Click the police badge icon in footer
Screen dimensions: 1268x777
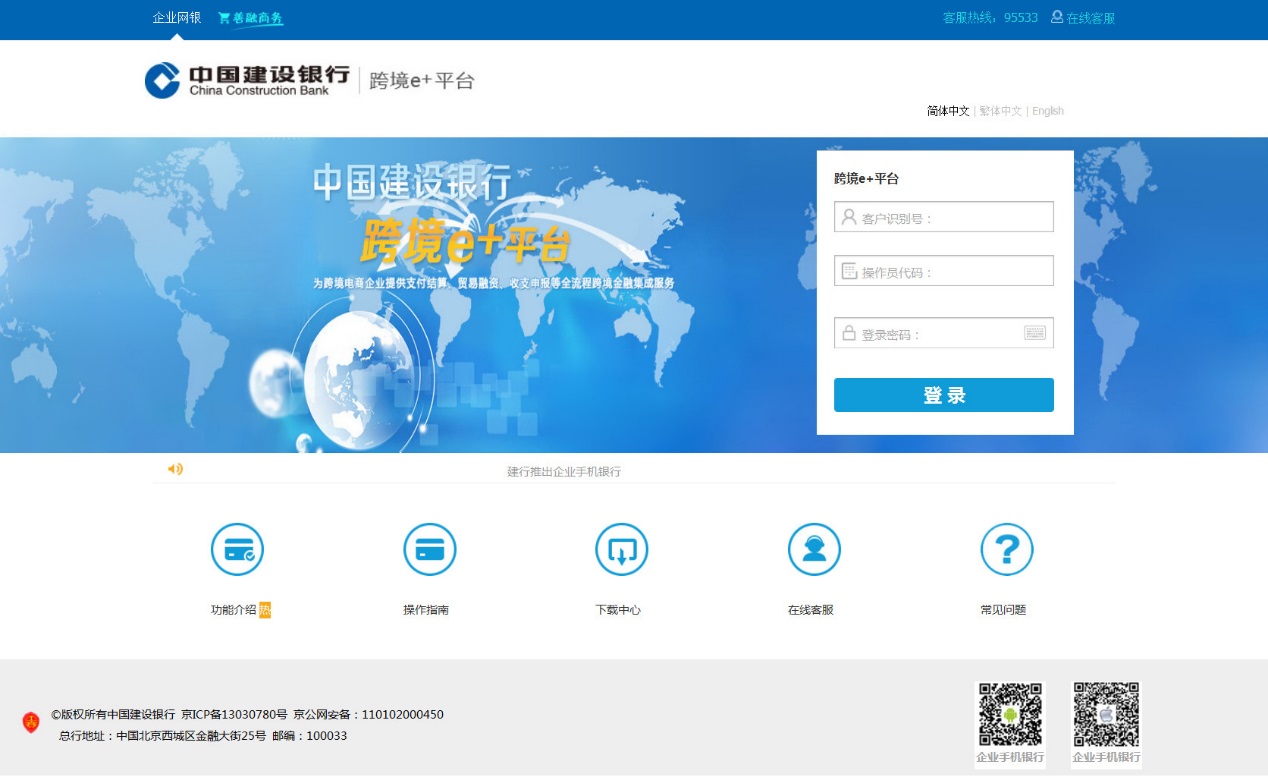point(31,722)
